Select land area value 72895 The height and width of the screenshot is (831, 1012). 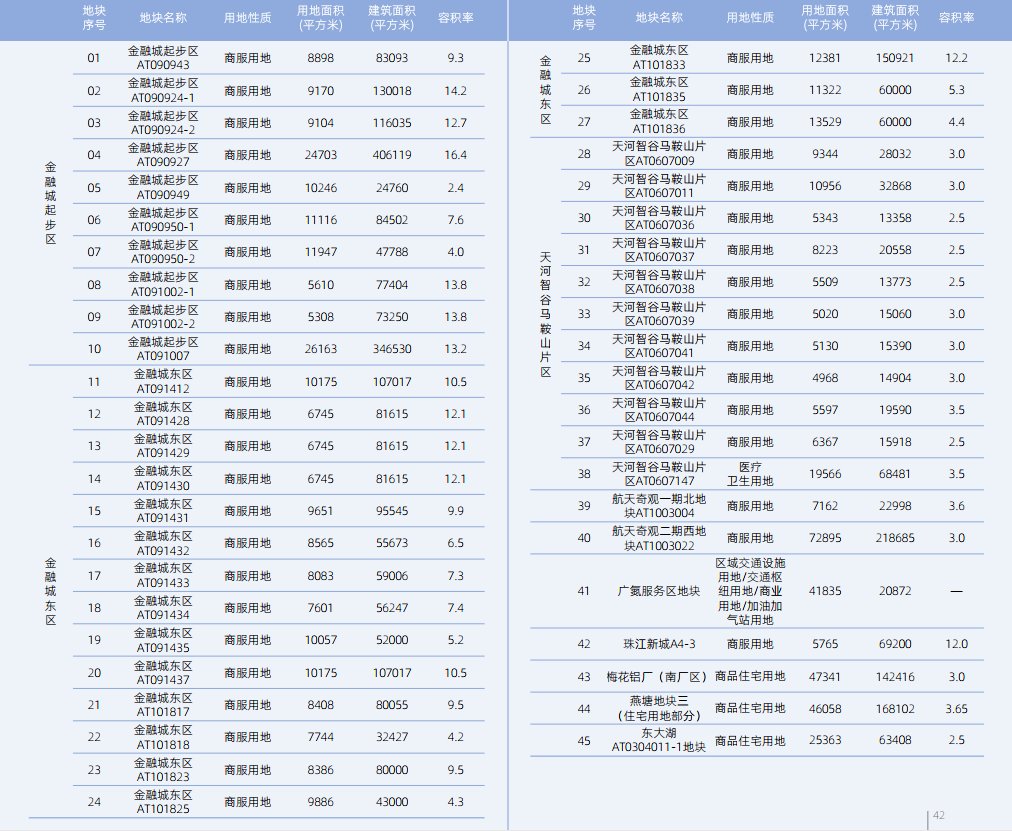click(x=825, y=538)
